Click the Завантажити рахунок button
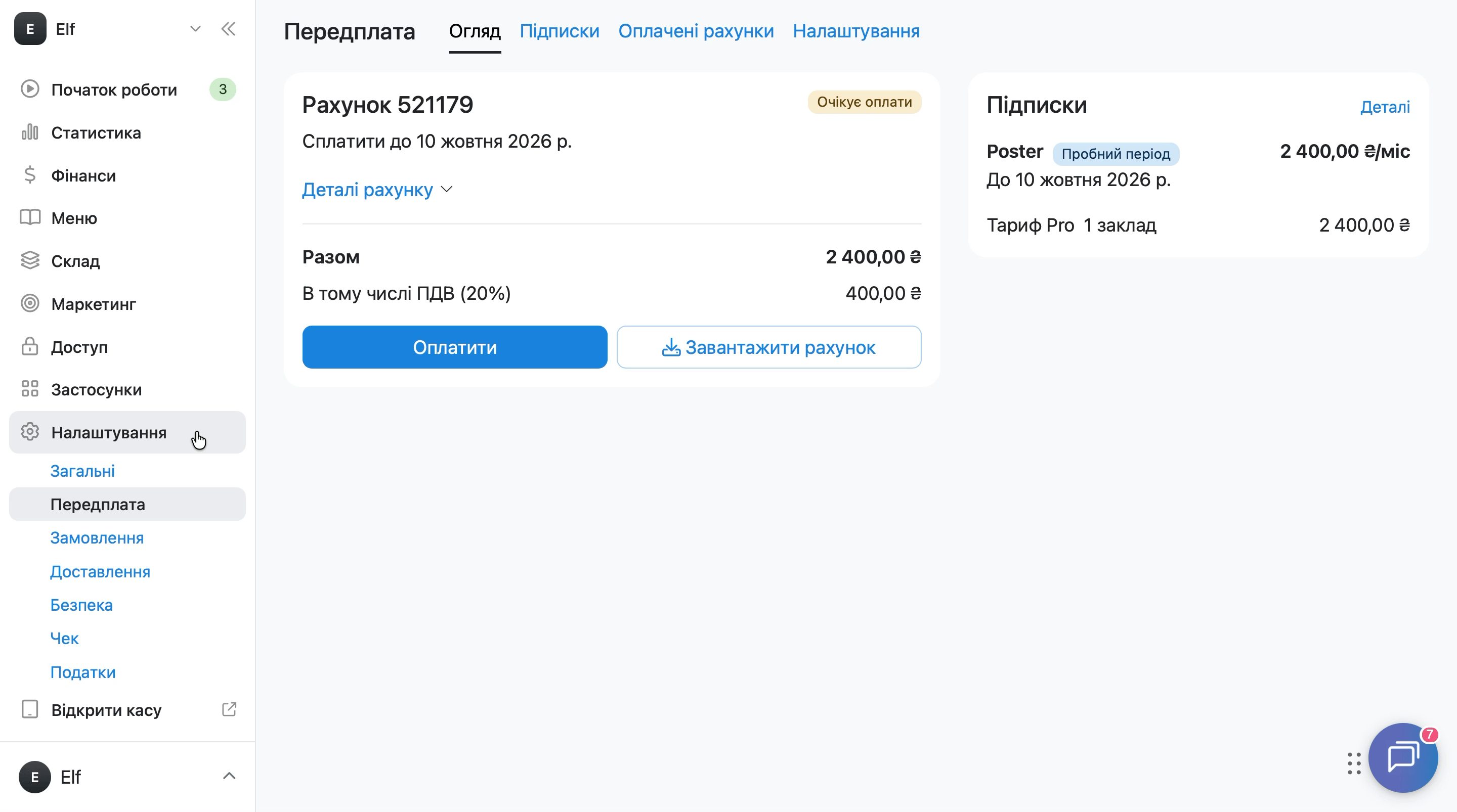 click(x=768, y=347)
